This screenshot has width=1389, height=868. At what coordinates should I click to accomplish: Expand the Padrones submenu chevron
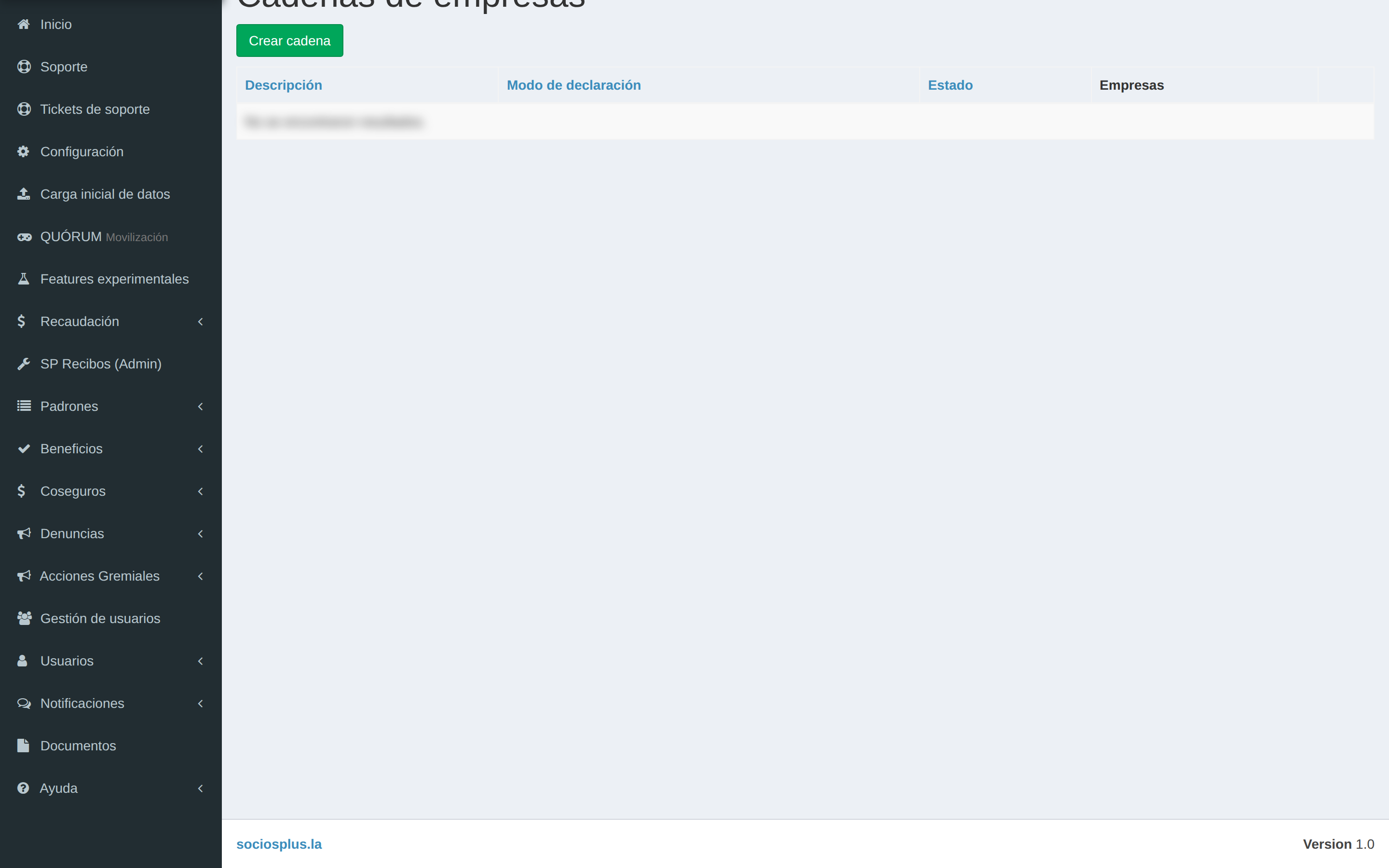[x=200, y=407]
